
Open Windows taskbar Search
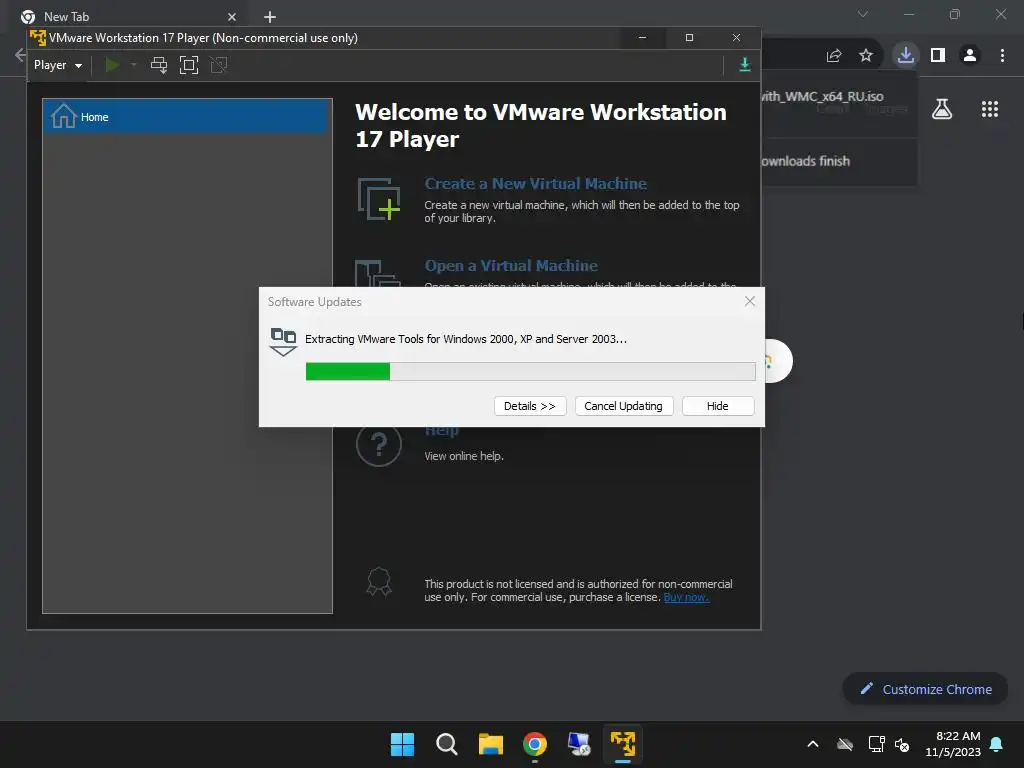tap(447, 744)
